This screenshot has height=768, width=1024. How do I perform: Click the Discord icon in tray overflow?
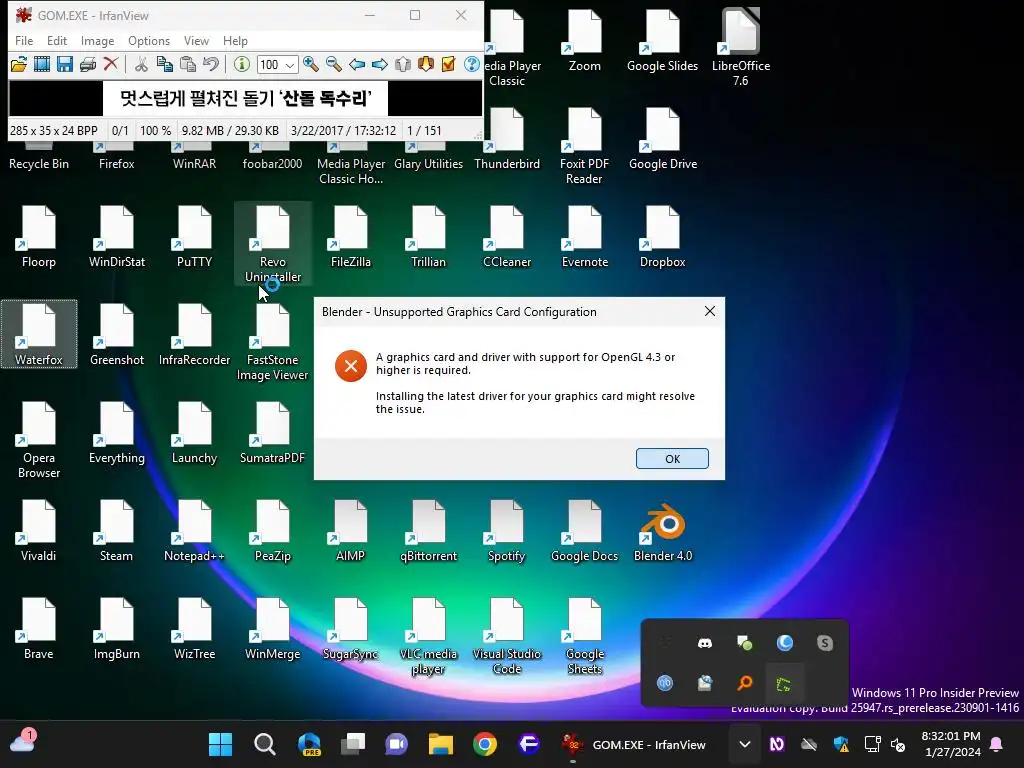coord(705,643)
